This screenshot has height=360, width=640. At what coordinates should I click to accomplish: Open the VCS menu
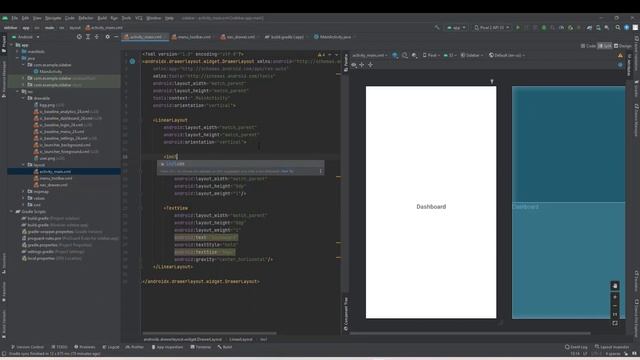pyautogui.click(x=139, y=18)
